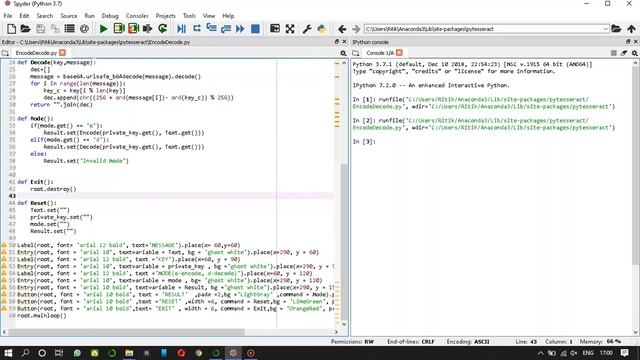Open the Tools menu

(x=189, y=16)
